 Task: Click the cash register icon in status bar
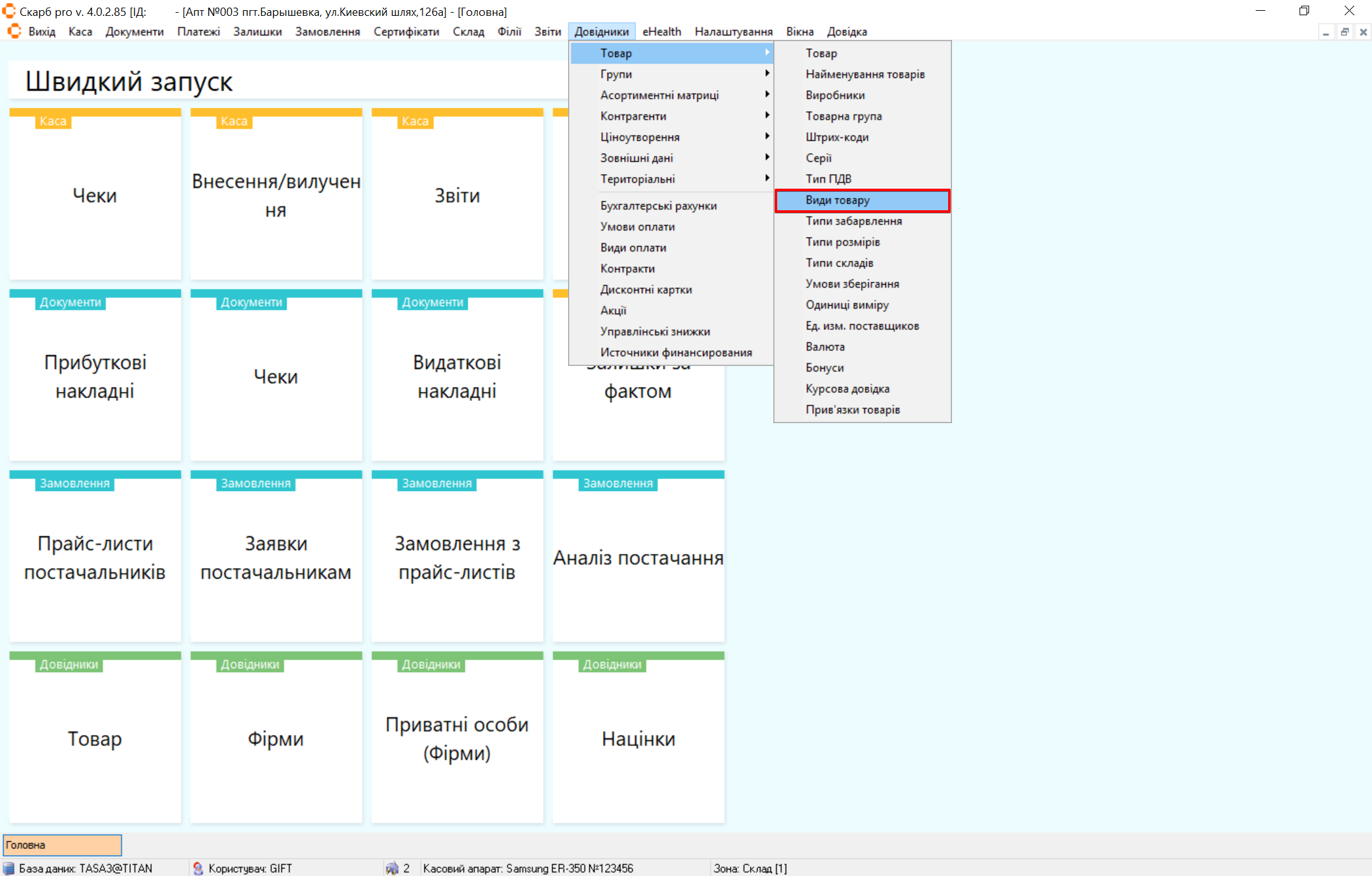tap(392, 868)
